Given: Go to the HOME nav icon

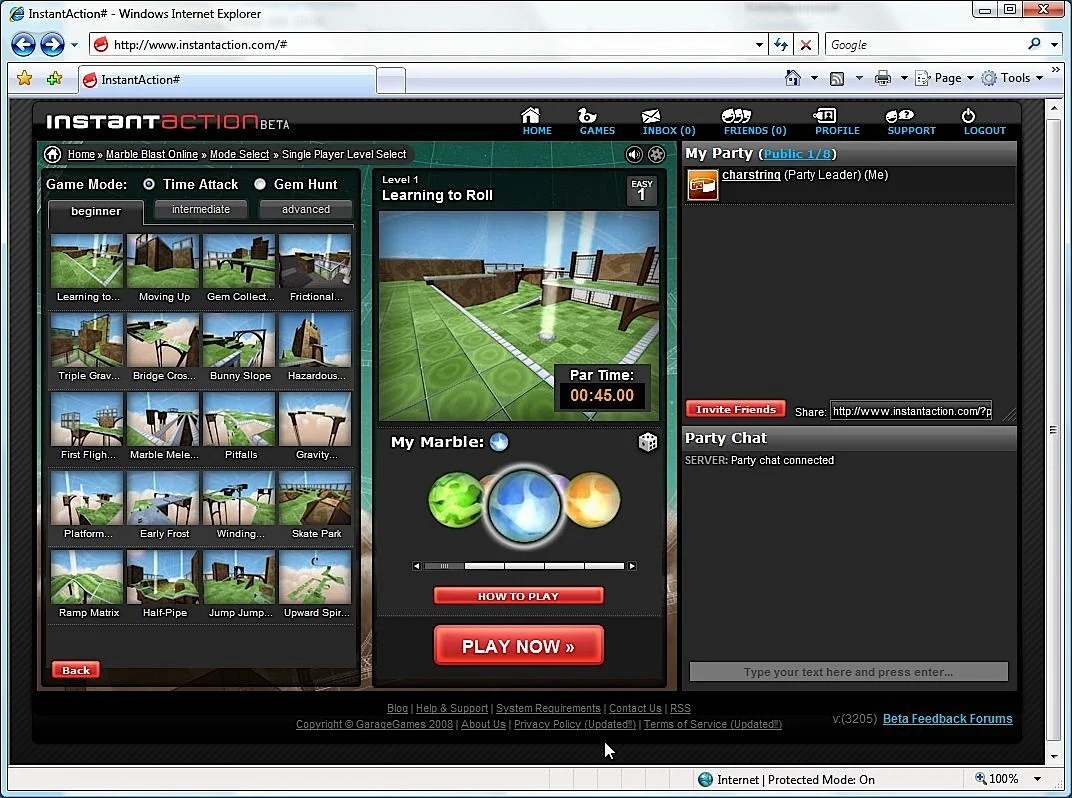Looking at the screenshot, I should click(x=531, y=115).
